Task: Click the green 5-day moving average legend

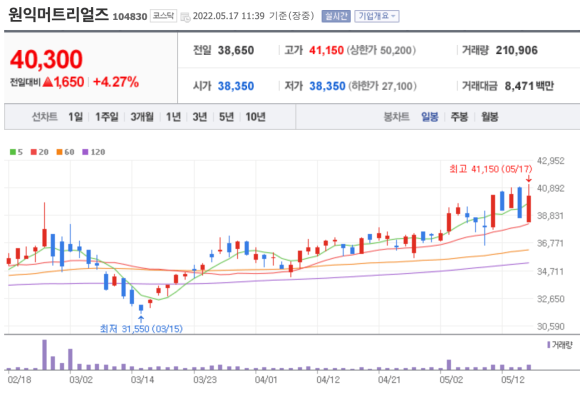Action: click(16, 152)
